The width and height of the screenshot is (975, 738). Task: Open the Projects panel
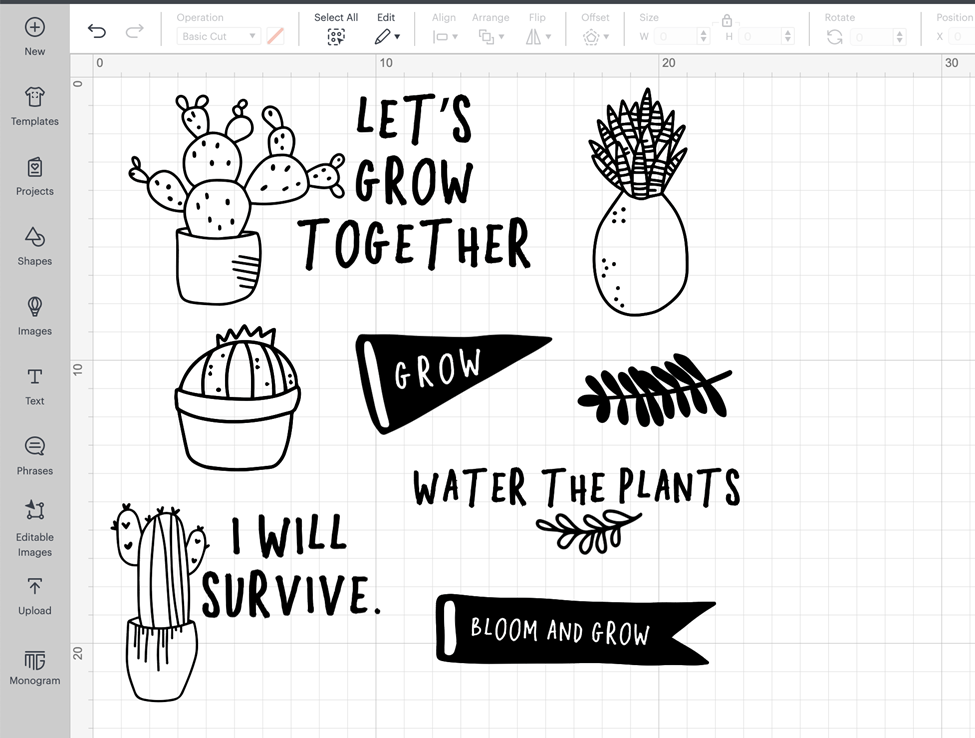coord(35,176)
